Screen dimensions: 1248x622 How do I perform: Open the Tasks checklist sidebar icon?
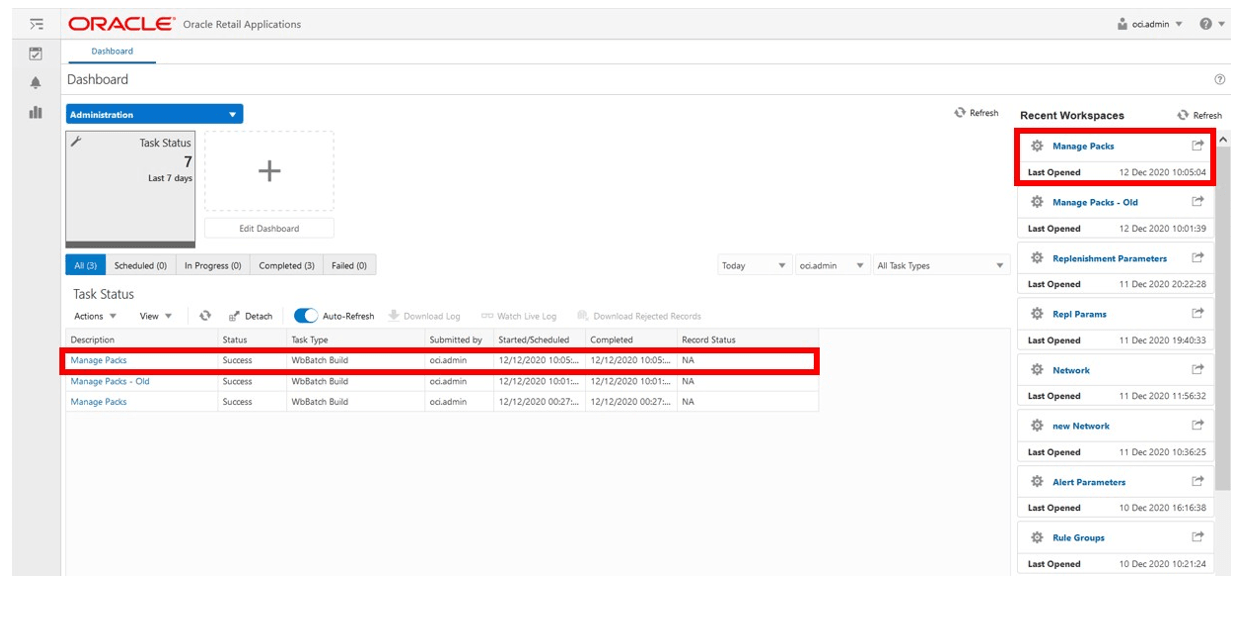pyautogui.click(x=36, y=53)
